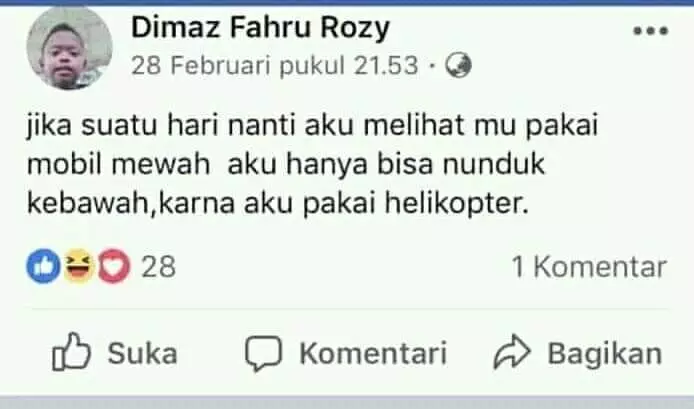Click the share arrow icon beside Bagikan
694x409 pixels.
(x=512, y=353)
